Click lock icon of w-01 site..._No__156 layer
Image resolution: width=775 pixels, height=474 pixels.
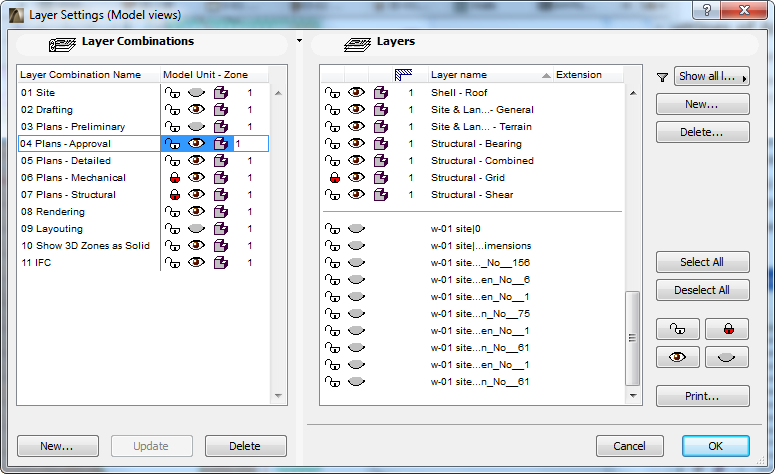(332, 263)
